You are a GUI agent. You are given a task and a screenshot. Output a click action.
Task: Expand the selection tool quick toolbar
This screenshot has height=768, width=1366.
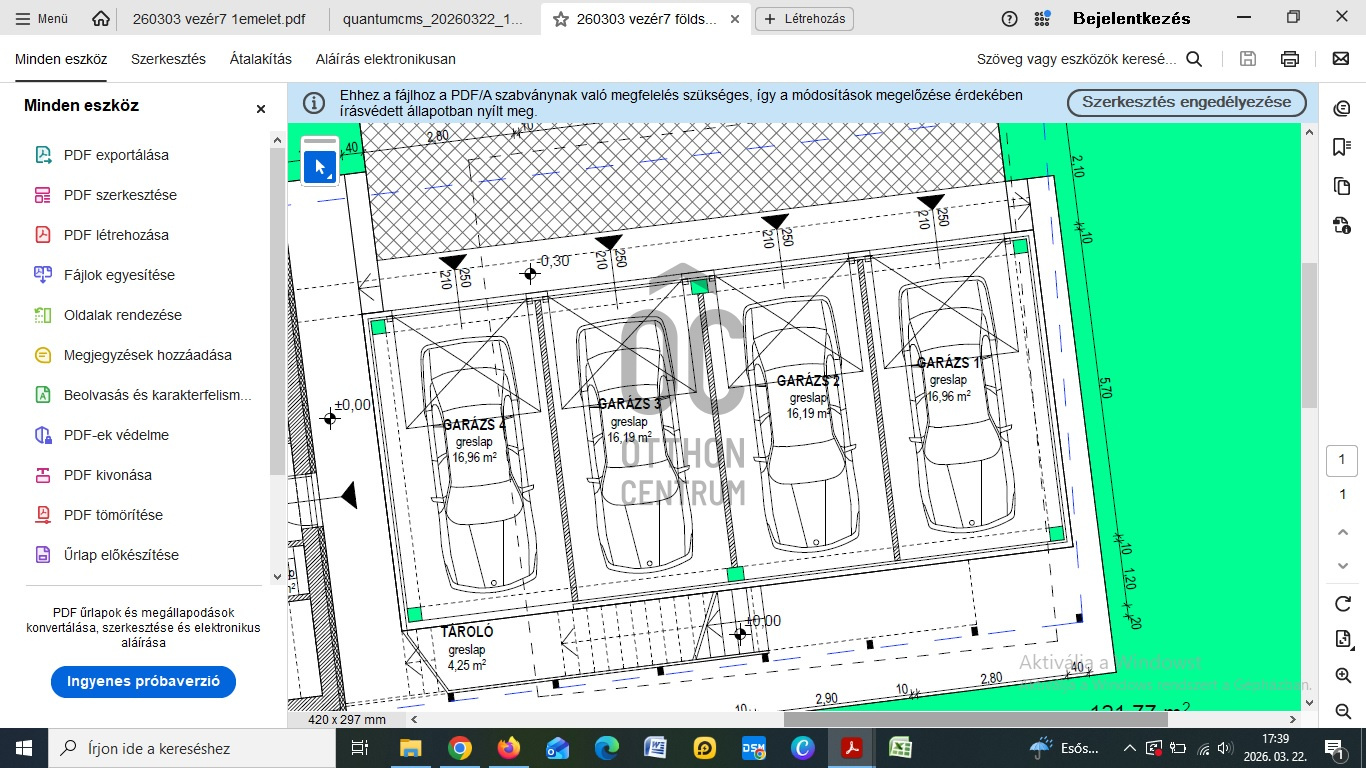pyautogui.click(x=321, y=166)
